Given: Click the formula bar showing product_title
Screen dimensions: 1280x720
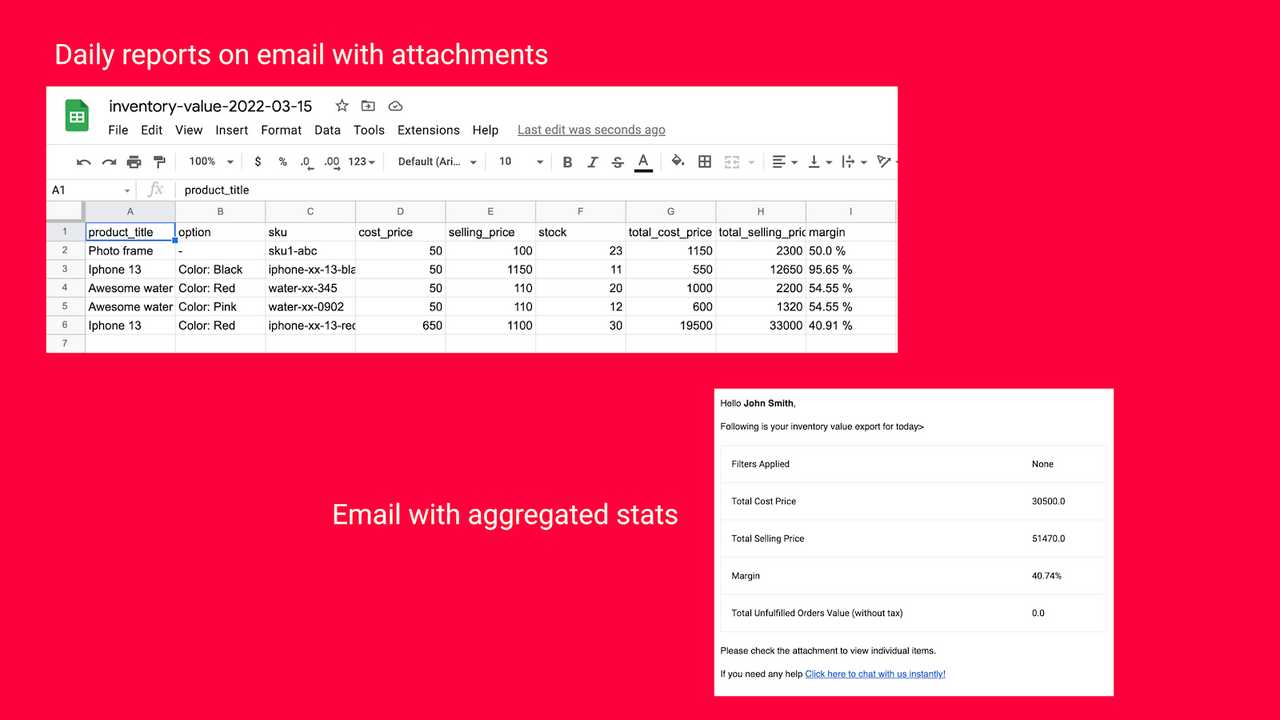Looking at the screenshot, I should coord(538,190).
